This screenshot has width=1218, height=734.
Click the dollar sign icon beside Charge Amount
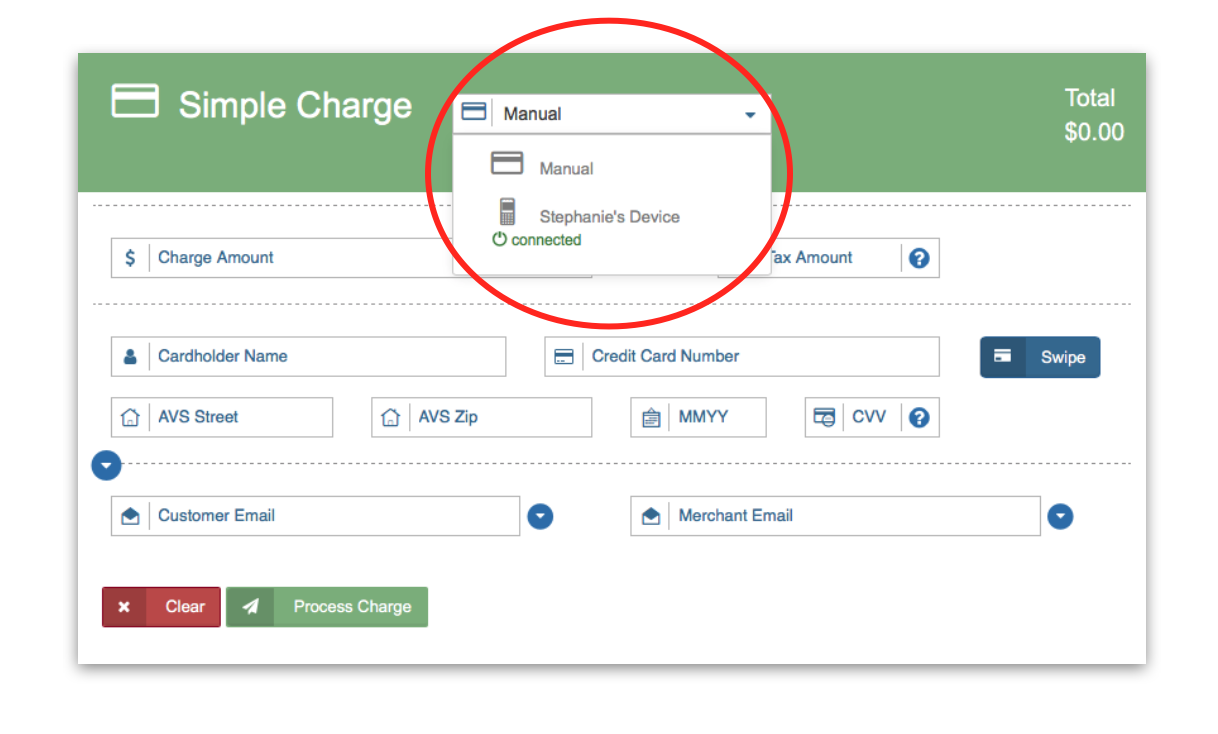tap(130, 258)
